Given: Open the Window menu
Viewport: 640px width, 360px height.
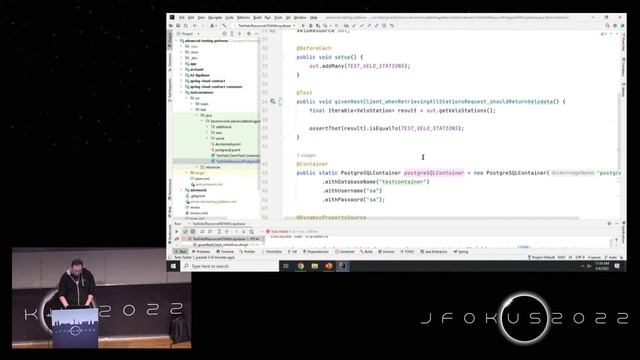Looking at the screenshot, I should pos(300,18).
